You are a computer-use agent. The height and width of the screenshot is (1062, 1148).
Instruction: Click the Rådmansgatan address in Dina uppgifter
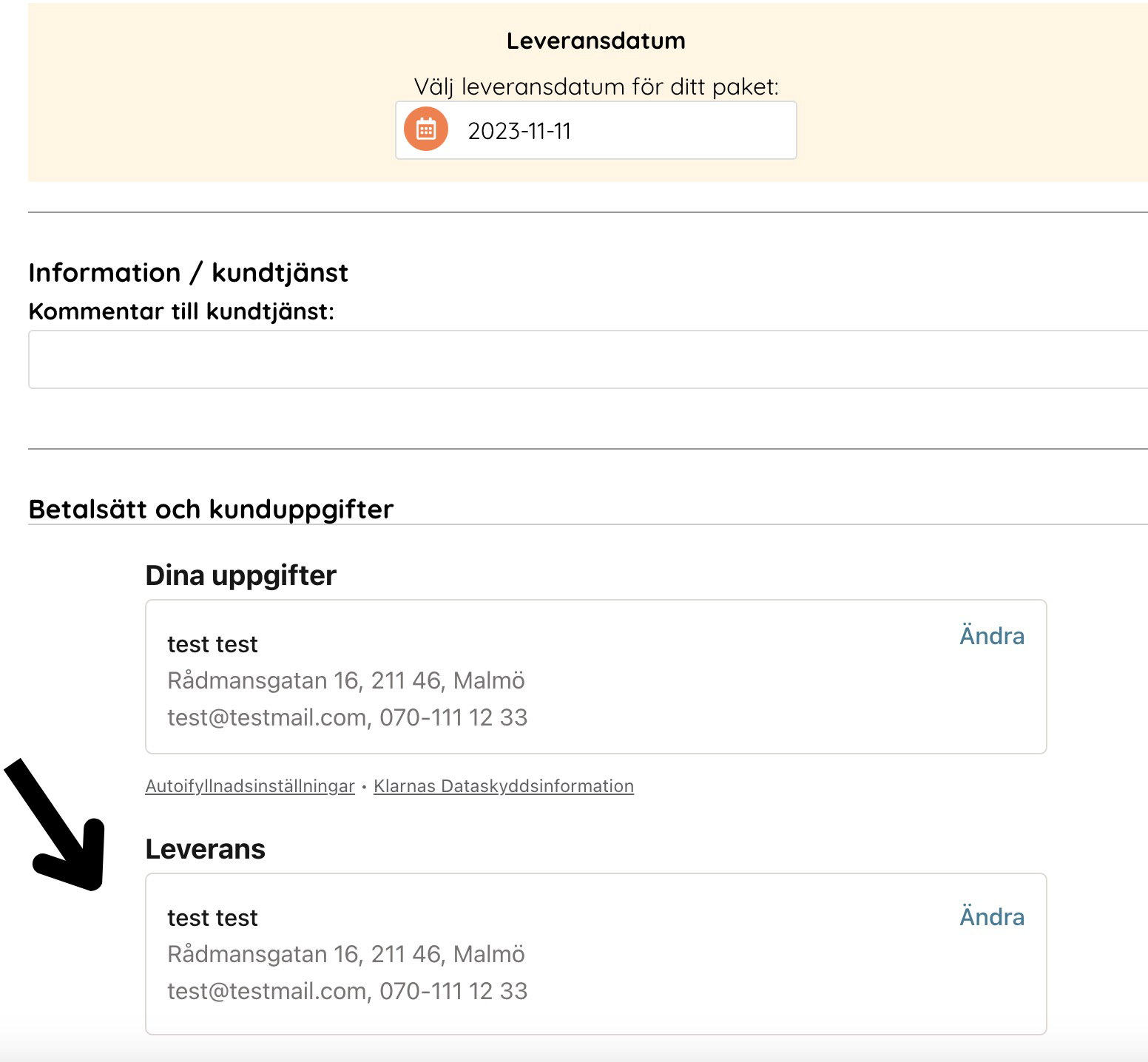coord(345,680)
